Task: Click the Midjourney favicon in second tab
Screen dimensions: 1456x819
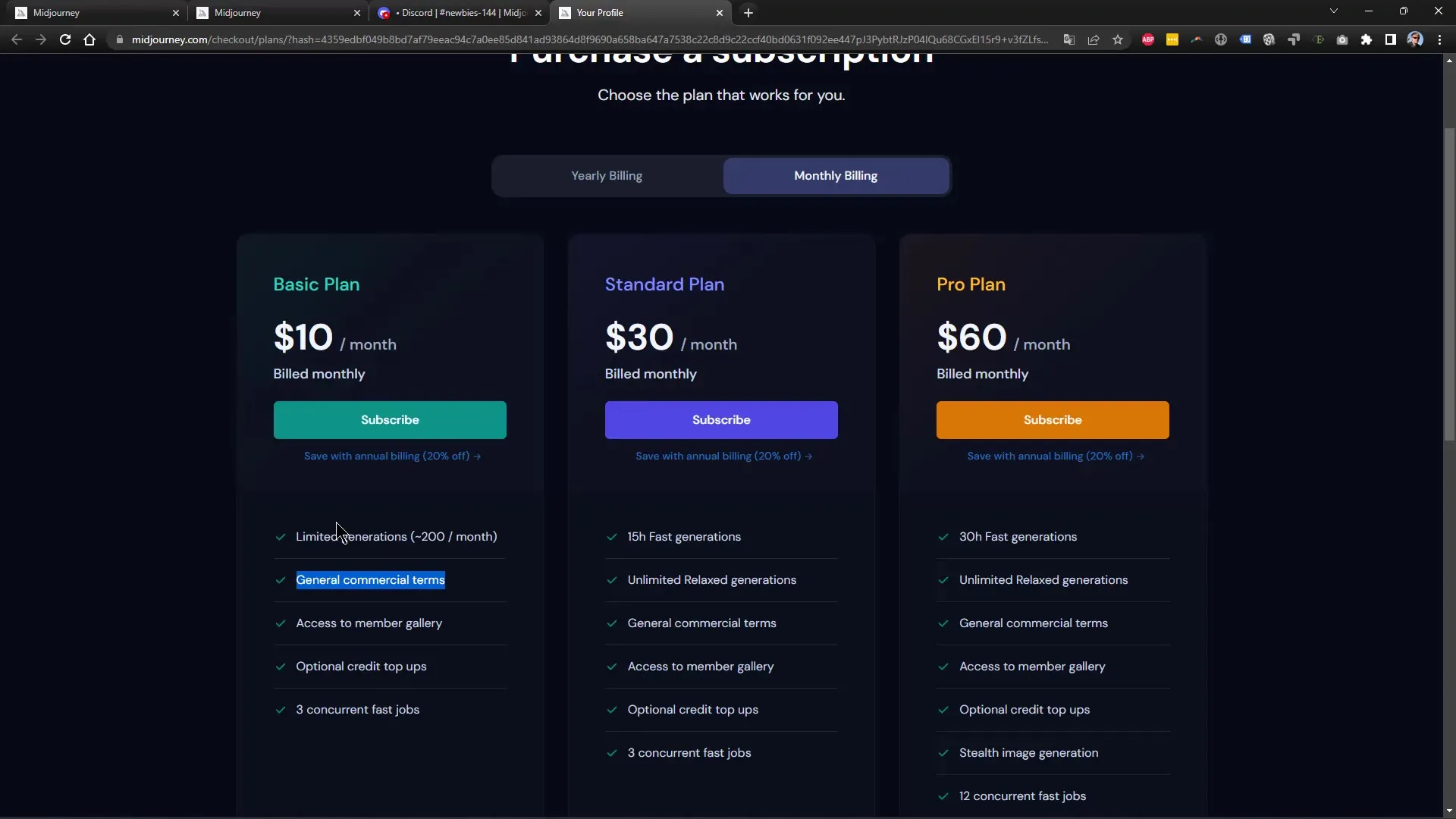Action: click(x=201, y=12)
